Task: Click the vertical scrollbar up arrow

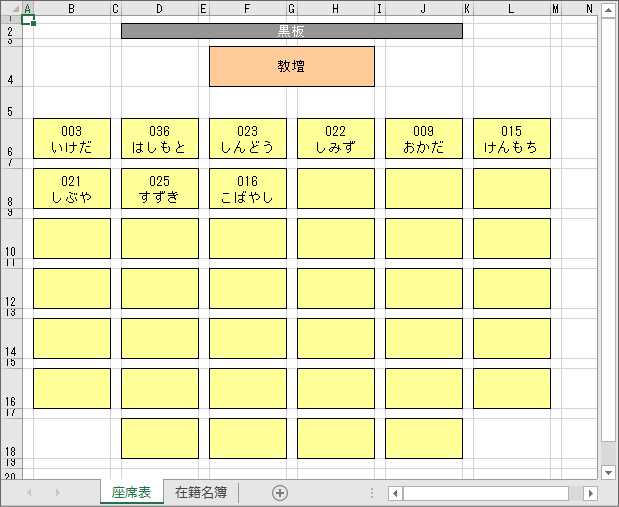Action: coord(608,10)
